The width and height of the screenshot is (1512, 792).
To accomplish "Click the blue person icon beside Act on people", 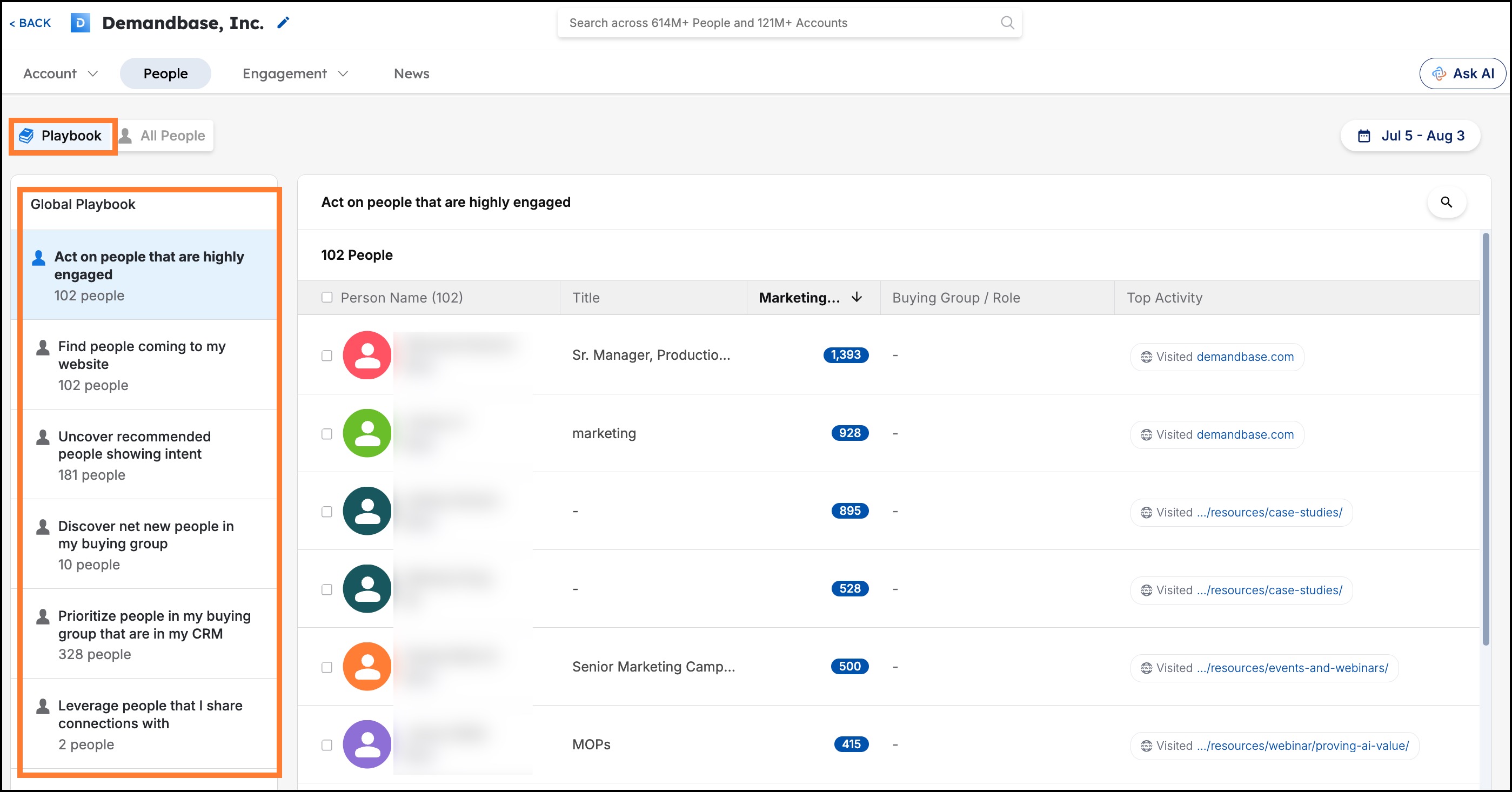I will (39, 258).
